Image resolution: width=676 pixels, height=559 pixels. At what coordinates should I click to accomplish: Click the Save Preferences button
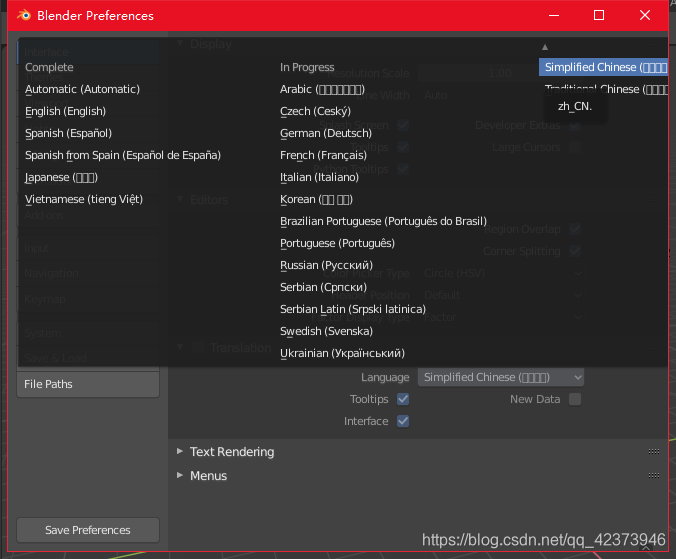coord(88,530)
